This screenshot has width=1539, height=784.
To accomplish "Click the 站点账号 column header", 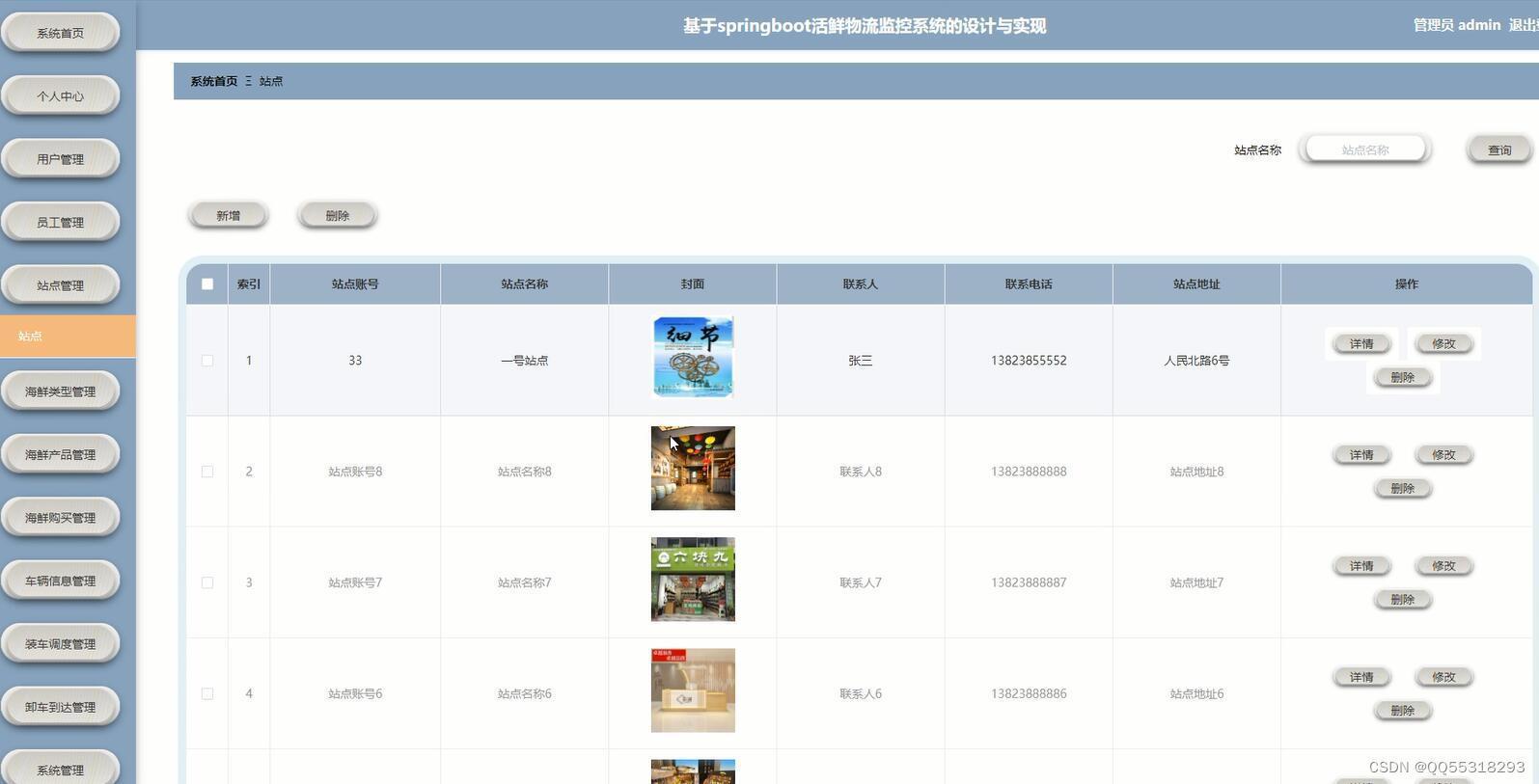I will coord(355,284).
